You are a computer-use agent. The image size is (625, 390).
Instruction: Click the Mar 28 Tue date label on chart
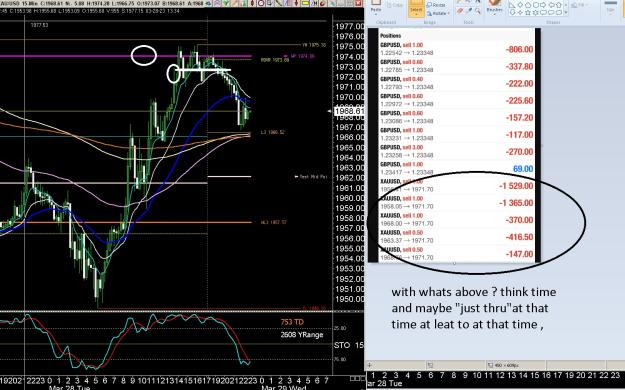click(69, 388)
